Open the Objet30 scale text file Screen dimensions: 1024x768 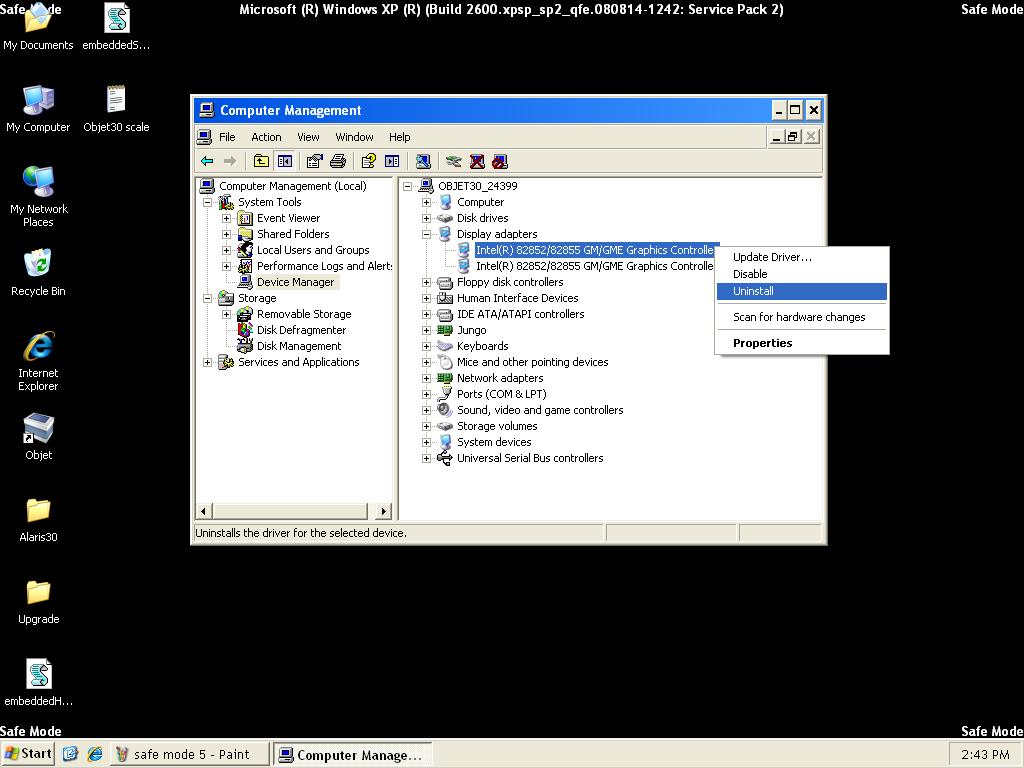click(116, 109)
